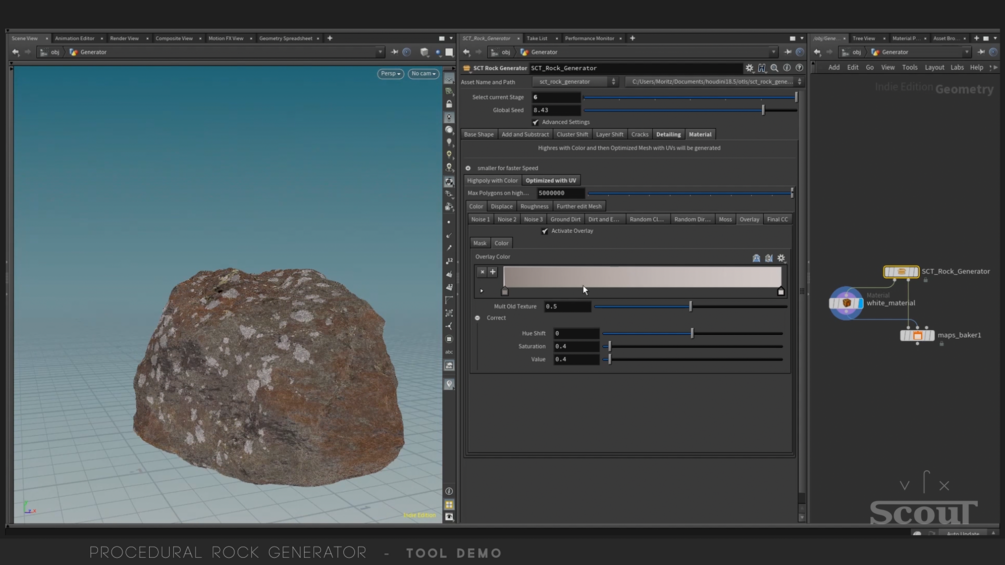Remove ramp point with the x button
The height and width of the screenshot is (565, 1005).
pos(482,272)
